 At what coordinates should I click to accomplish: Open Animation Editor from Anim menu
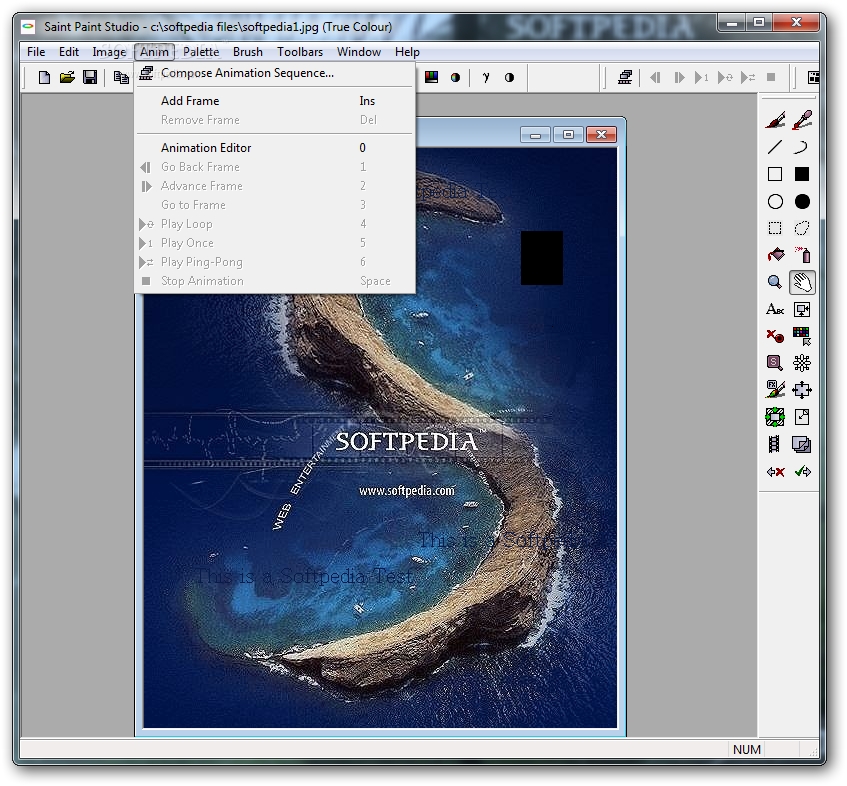pyautogui.click(x=274, y=147)
